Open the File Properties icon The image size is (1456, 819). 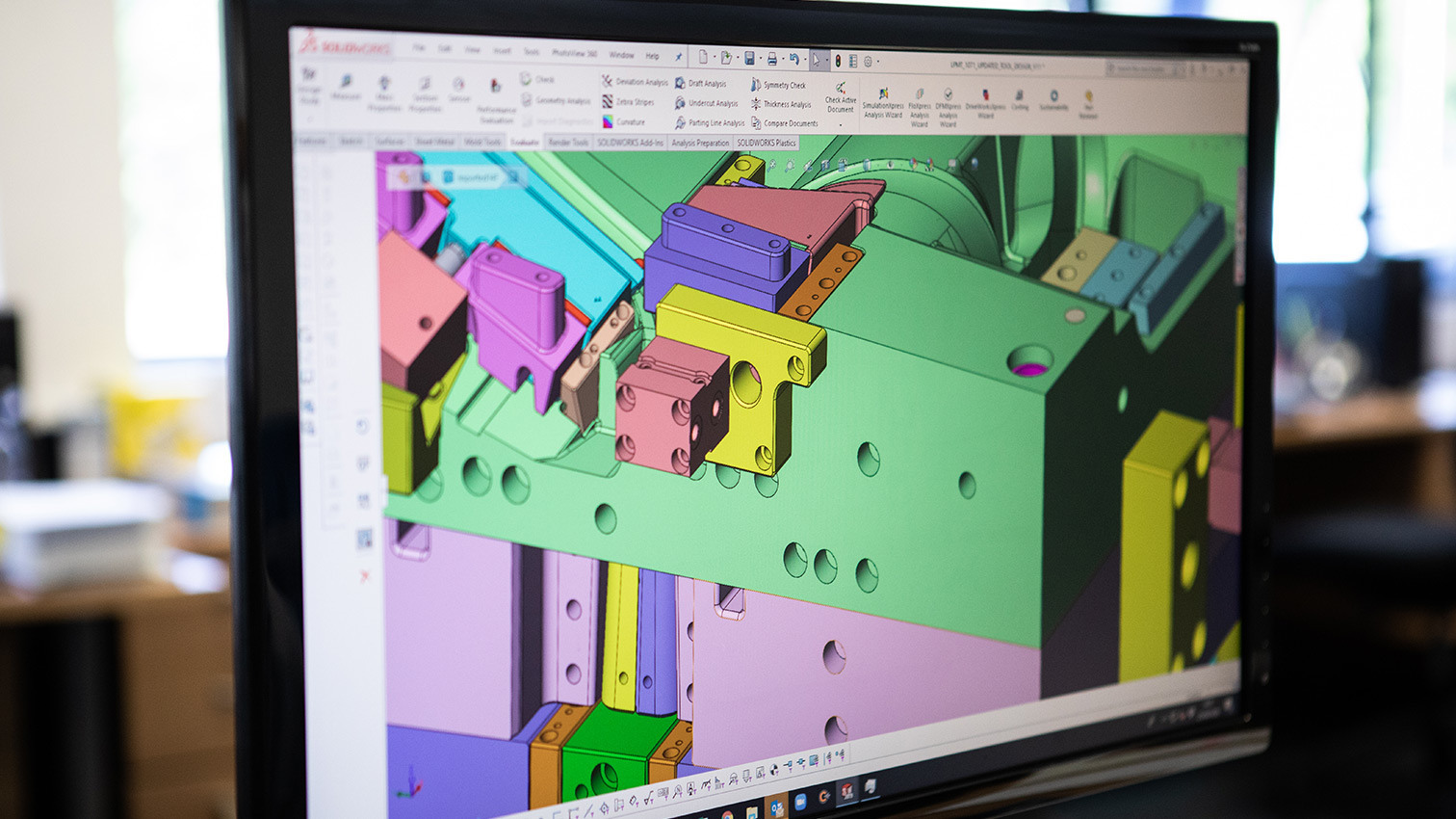tap(852, 61)
